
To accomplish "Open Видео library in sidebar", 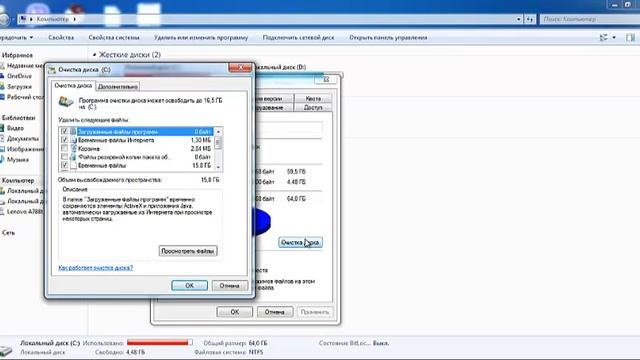I will click(x=15, y=128).
